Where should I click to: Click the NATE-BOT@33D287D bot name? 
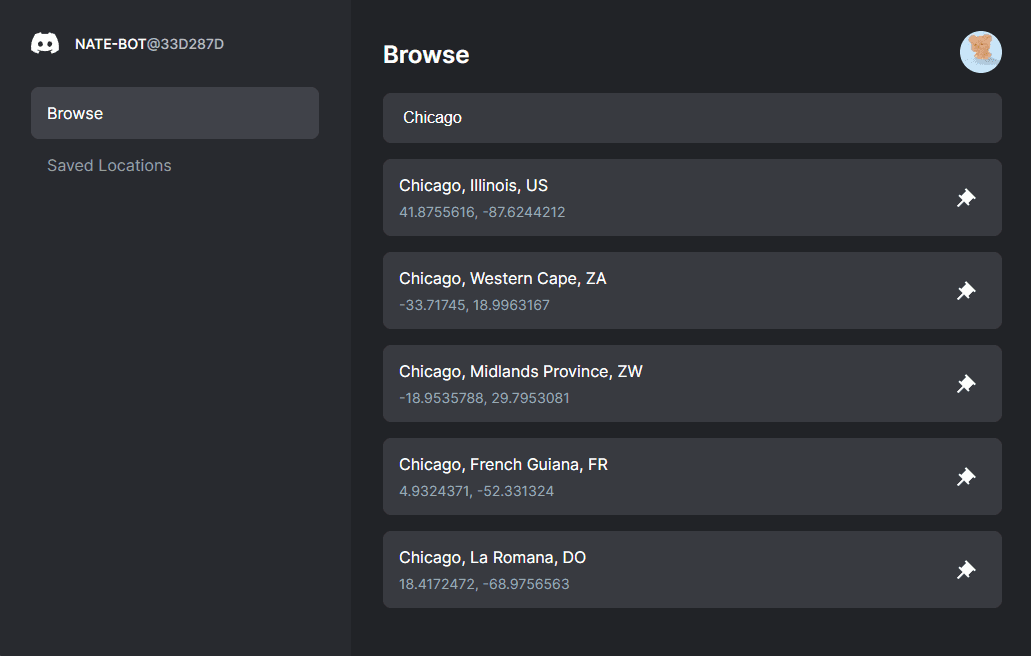click(148, 43)
